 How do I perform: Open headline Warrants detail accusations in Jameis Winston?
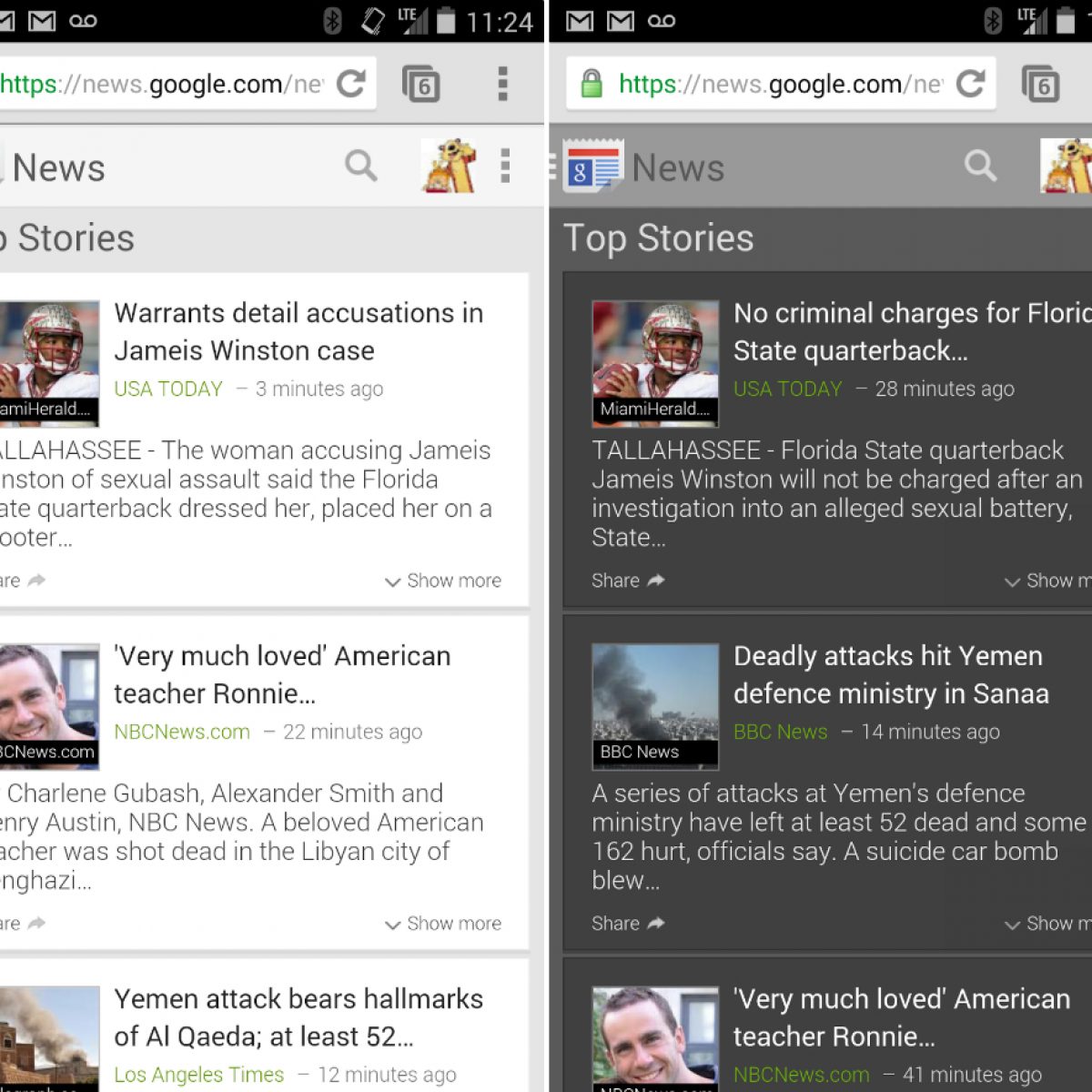click(x=298, y=331)
